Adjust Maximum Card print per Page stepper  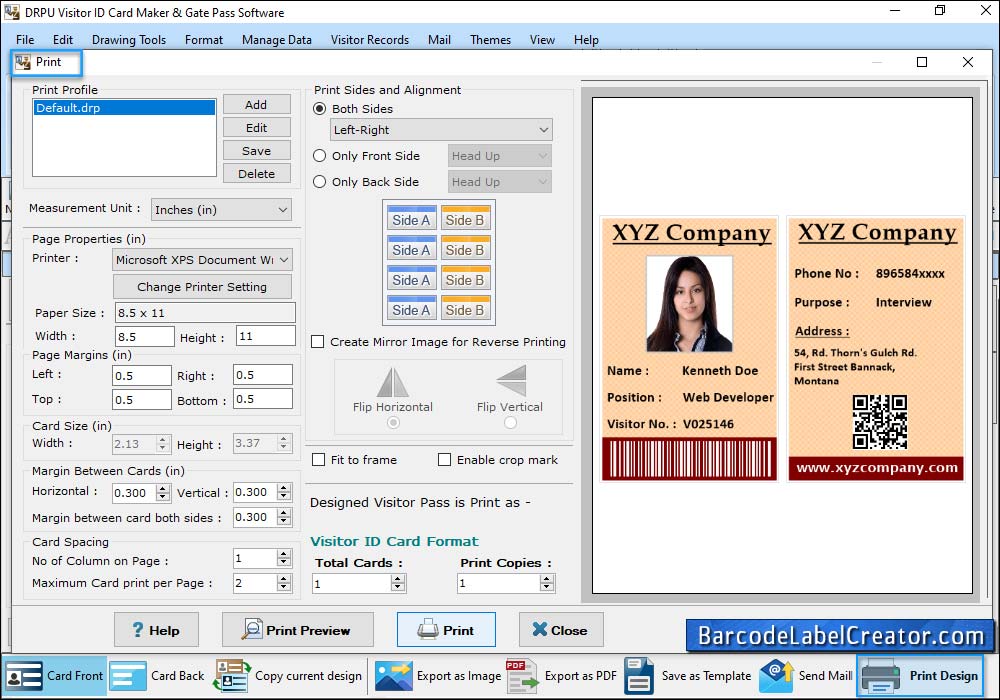click(x=284, y=583)
